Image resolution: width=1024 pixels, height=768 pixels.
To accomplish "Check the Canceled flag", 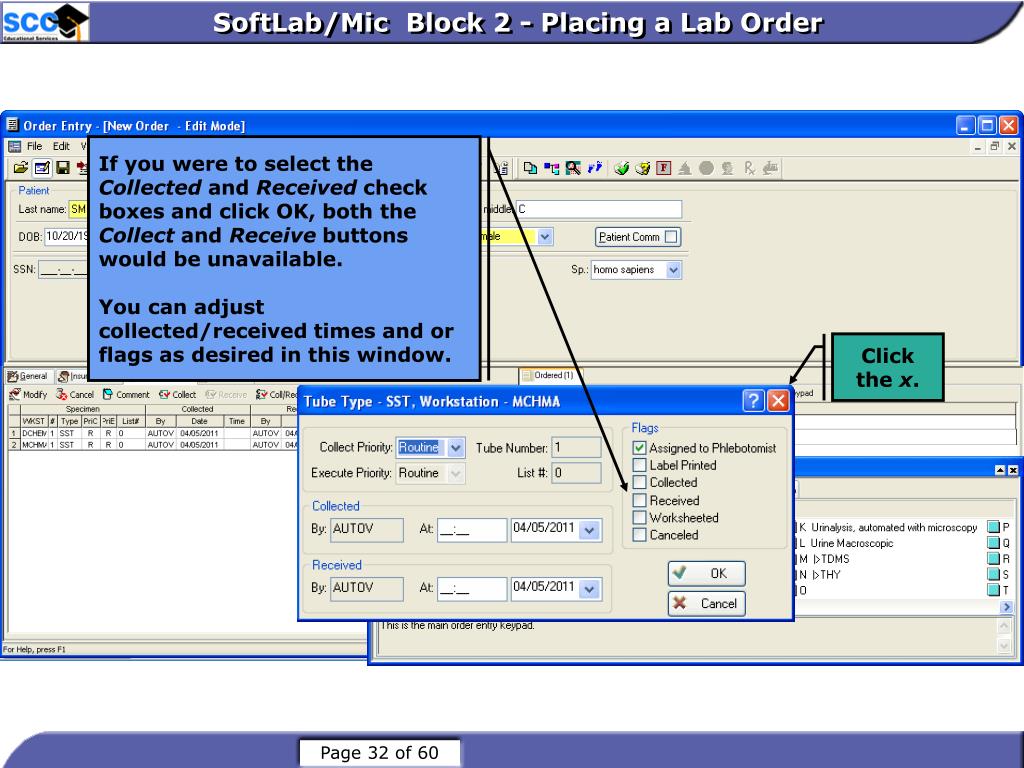I will pos(639,535).
